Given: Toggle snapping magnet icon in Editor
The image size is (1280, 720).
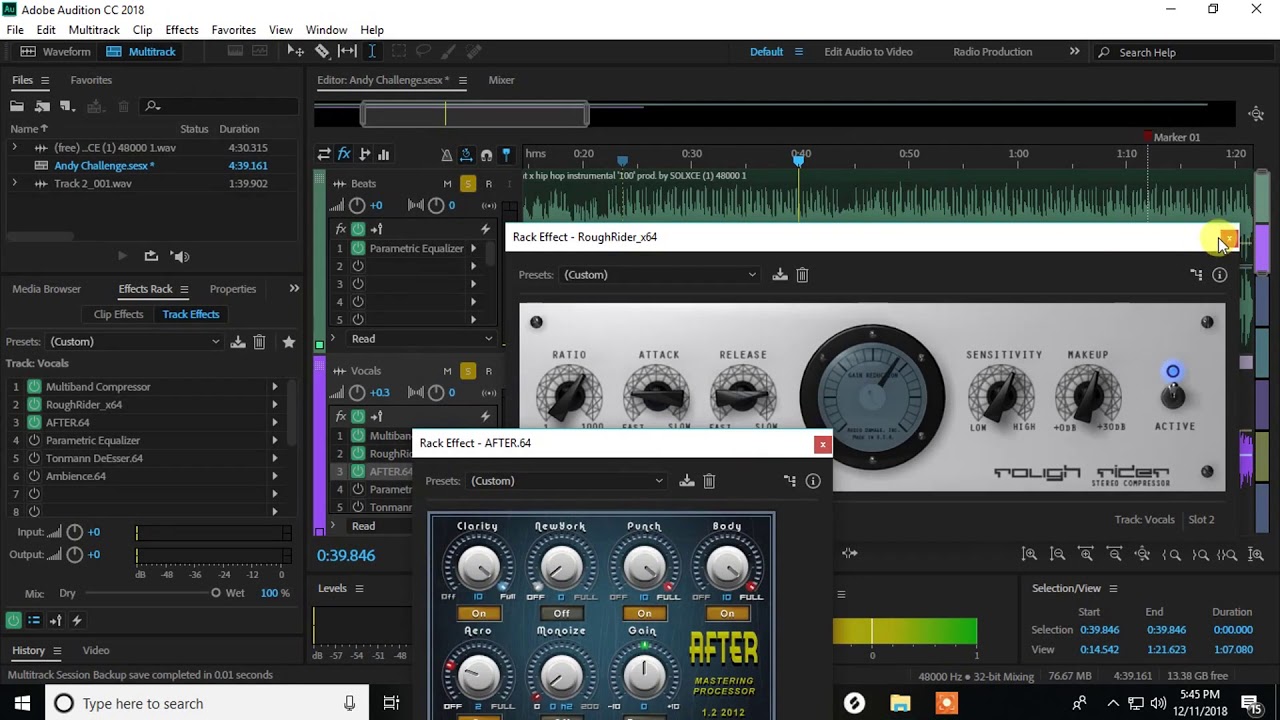Looking at the screenshot, I should coord(486,155).
